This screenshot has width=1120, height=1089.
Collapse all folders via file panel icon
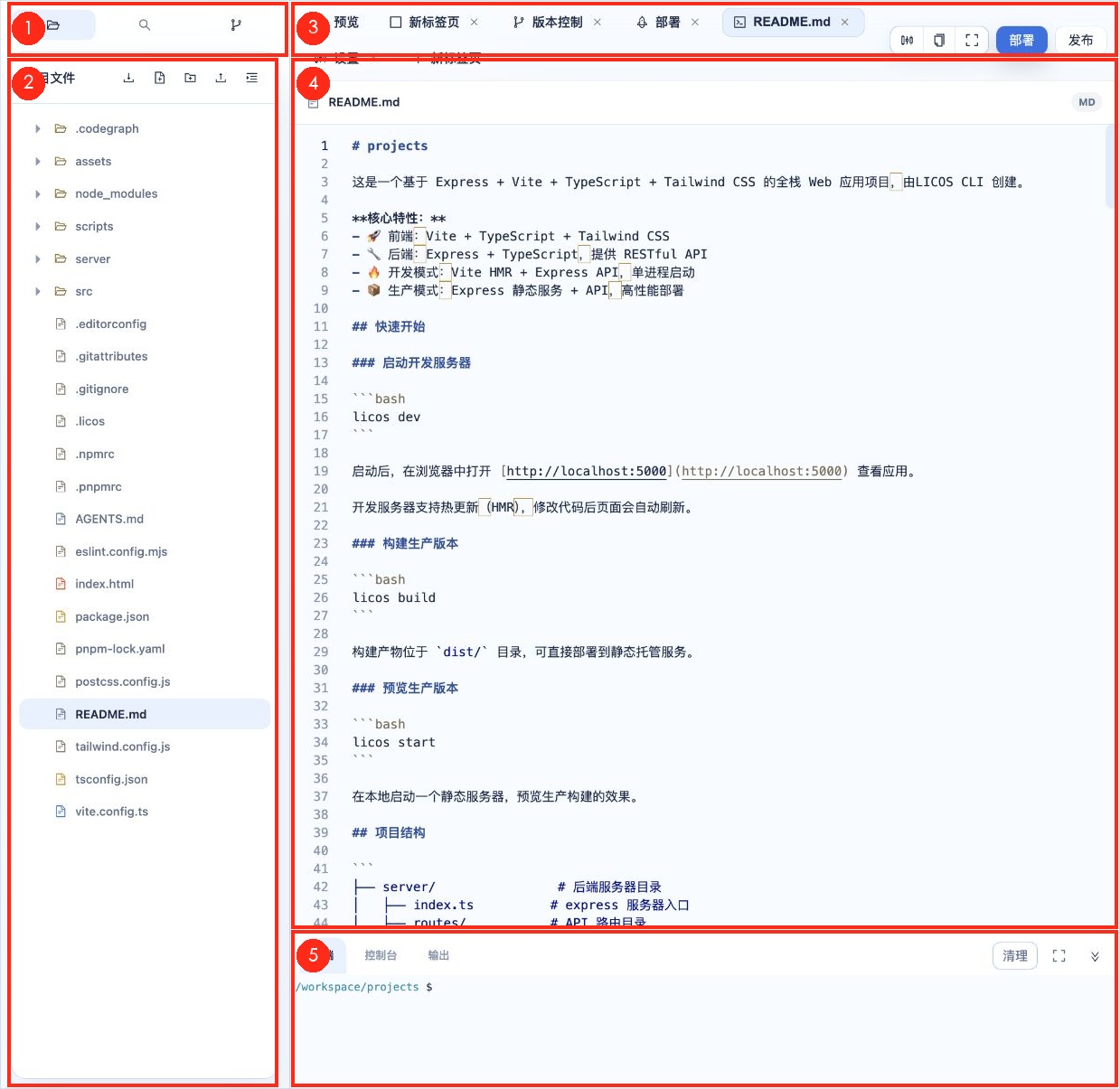251,78
